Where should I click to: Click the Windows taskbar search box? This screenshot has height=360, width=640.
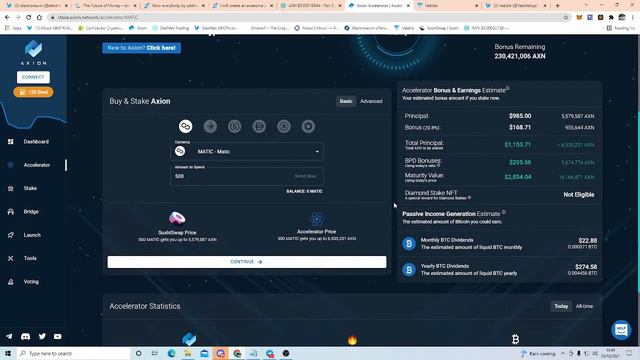tap(73, 353)
